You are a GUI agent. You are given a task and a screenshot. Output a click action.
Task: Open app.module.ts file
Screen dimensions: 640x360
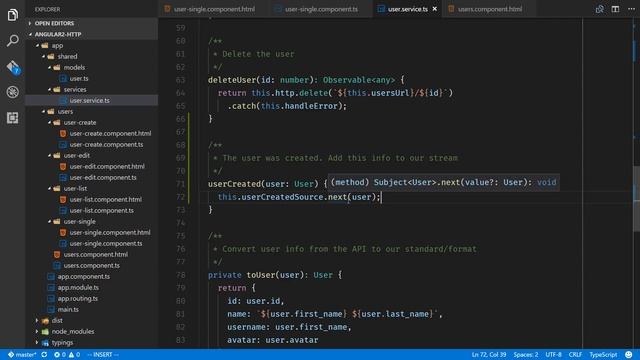pyautogui.click(x=78, y=288)
